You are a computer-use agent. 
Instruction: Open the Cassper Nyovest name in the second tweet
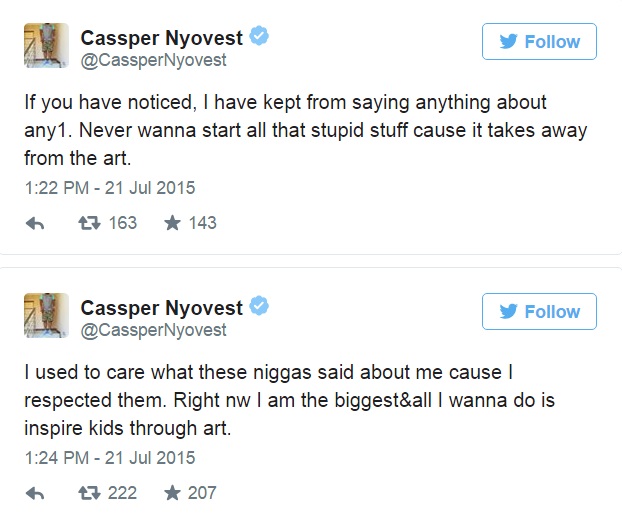coord(161,309)
